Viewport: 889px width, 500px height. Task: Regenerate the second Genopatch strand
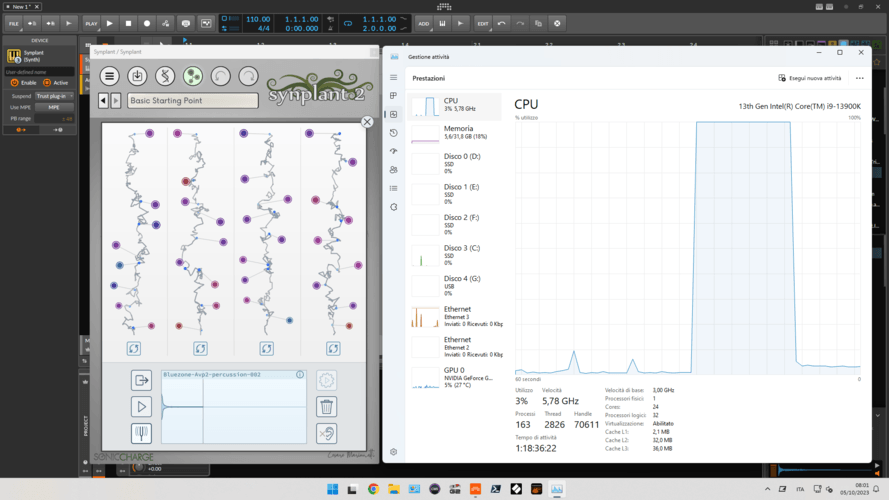200,349
